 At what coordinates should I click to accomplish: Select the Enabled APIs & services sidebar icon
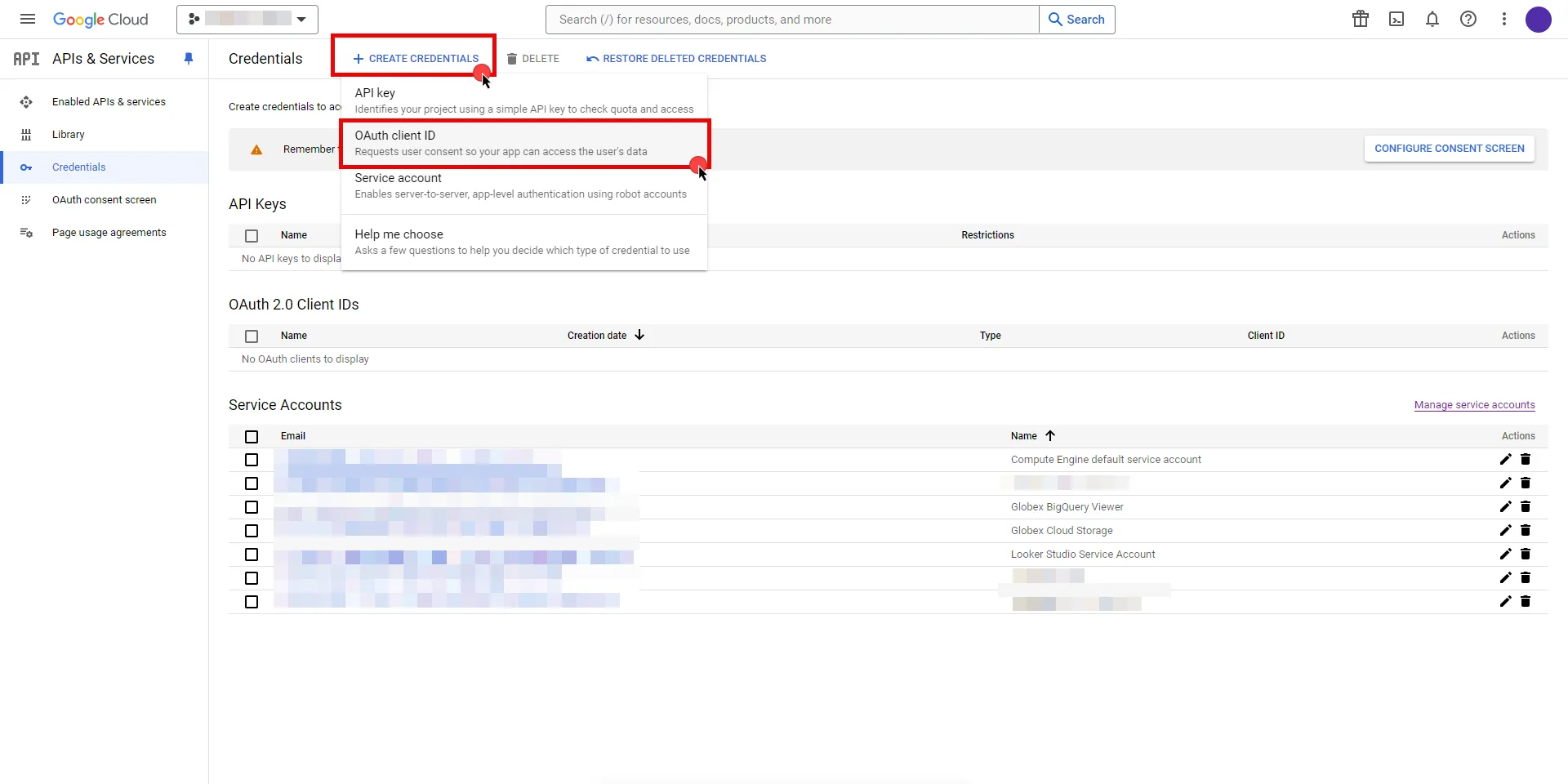coord(26,101)
